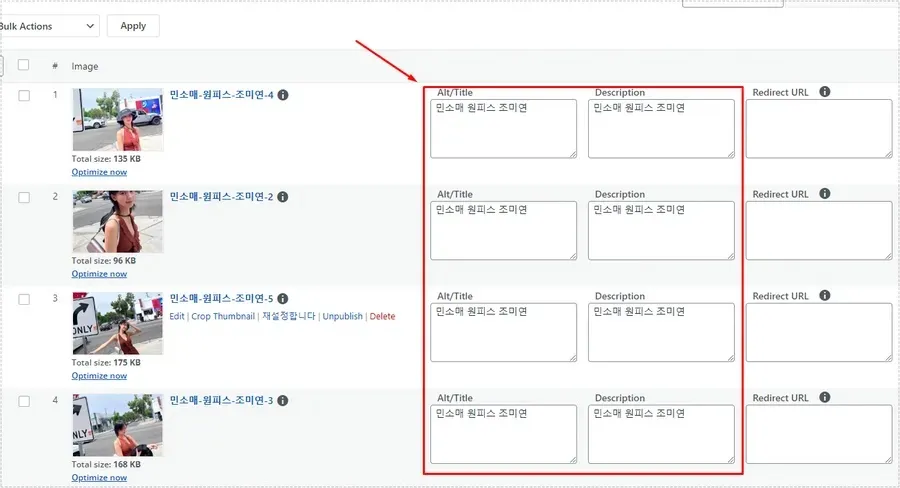Viewport: 900px width, 488px height.
Task: Focus Redirect URL field of row 4
Action: pyautogui.click(x=819, y=434)
